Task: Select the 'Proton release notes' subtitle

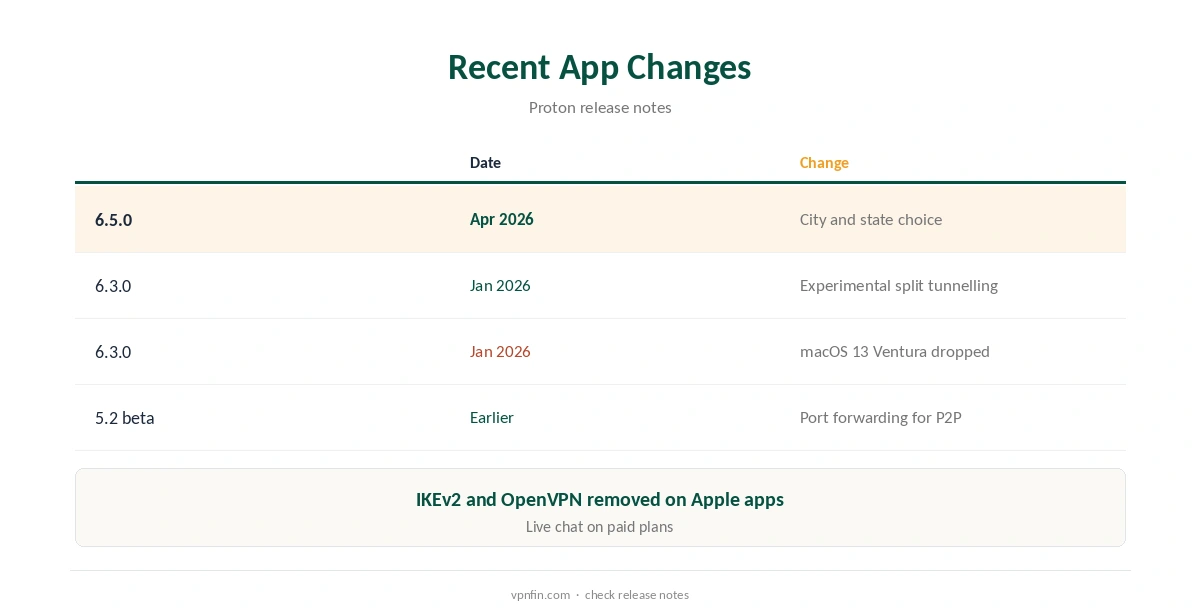Action: 600,107
